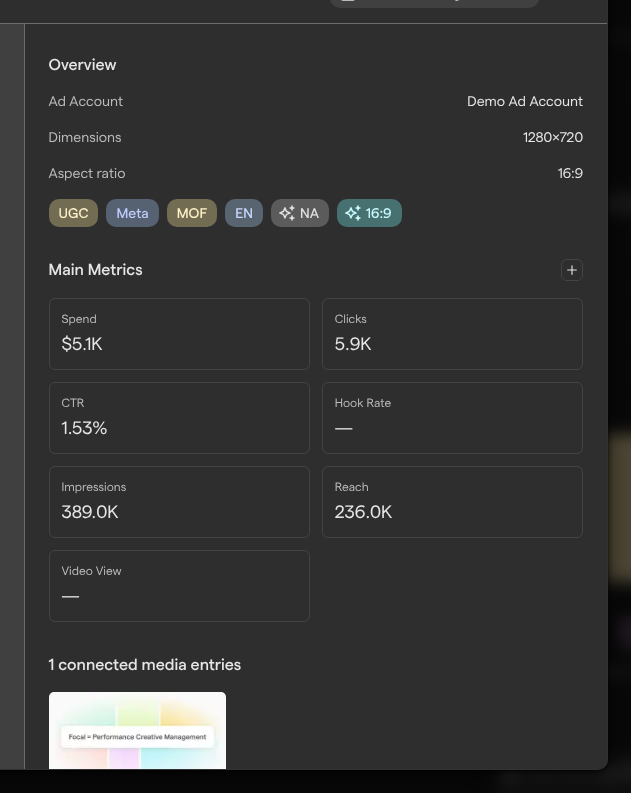Click the 1 connected media entries heading
The image size is (631, 793).
coord(145,665)
